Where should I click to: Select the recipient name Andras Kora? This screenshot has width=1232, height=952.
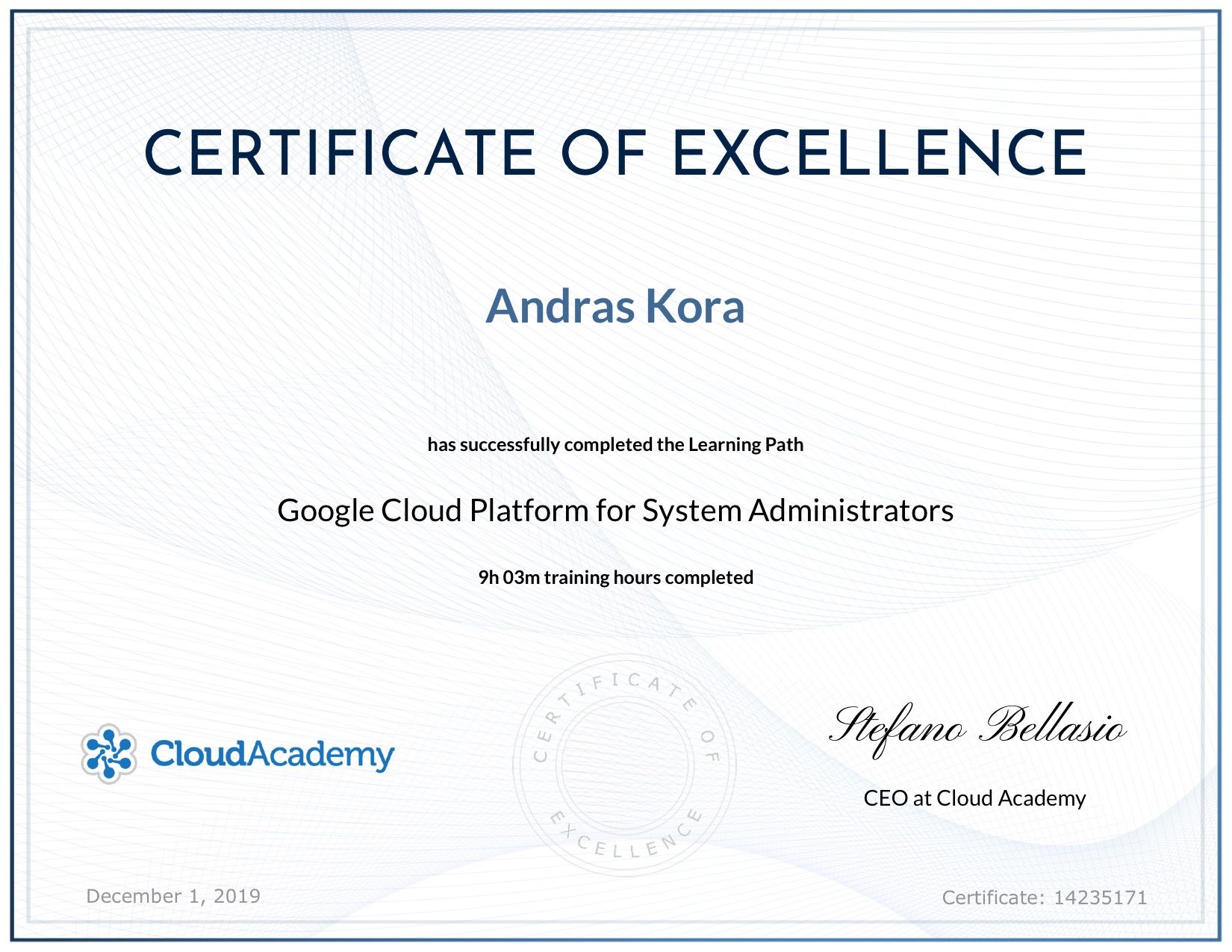pyautogui.click(x=615, y=306)
